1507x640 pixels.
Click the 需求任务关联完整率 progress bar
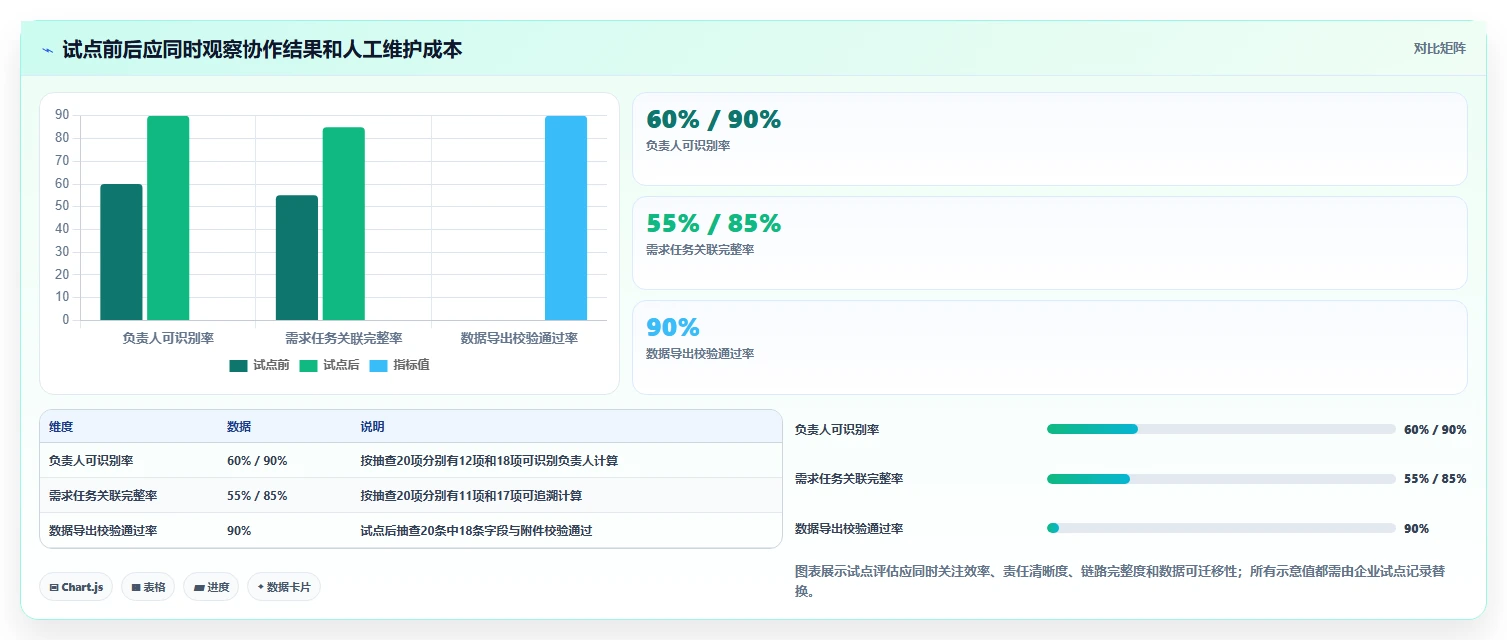[x=1221, y=479]
